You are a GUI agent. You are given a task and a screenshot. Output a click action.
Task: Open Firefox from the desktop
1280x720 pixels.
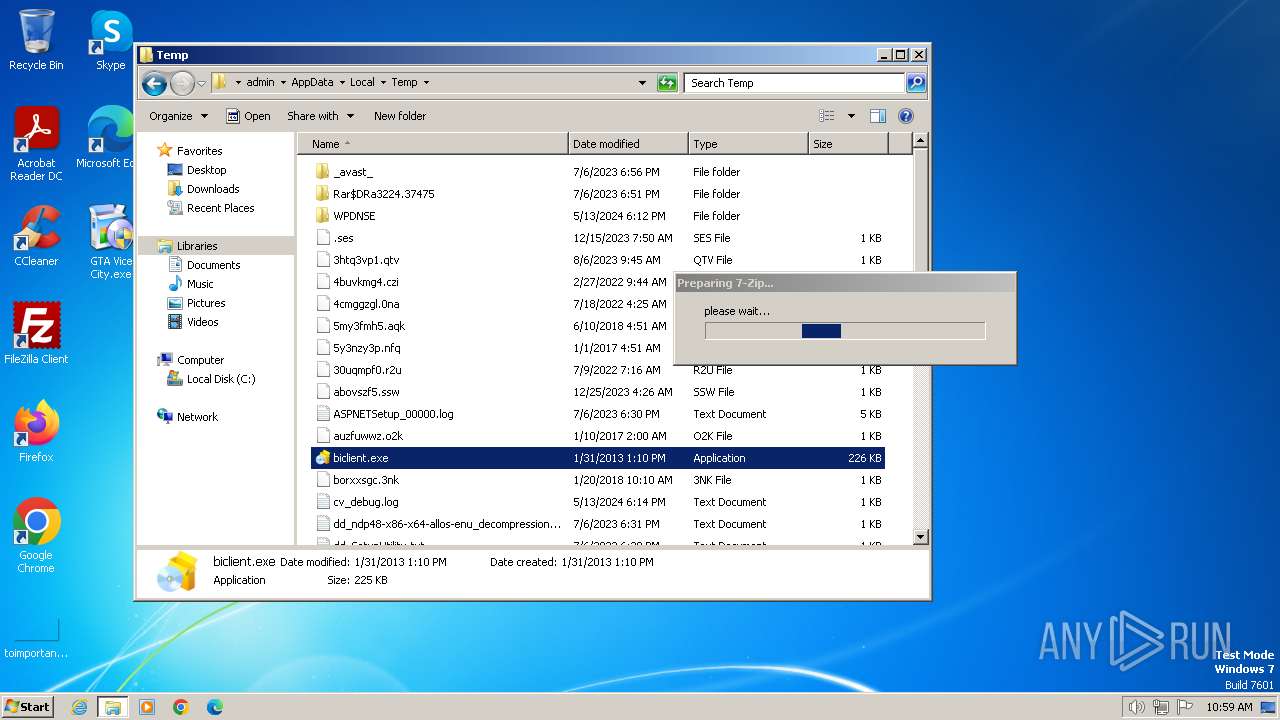(36, 432)
